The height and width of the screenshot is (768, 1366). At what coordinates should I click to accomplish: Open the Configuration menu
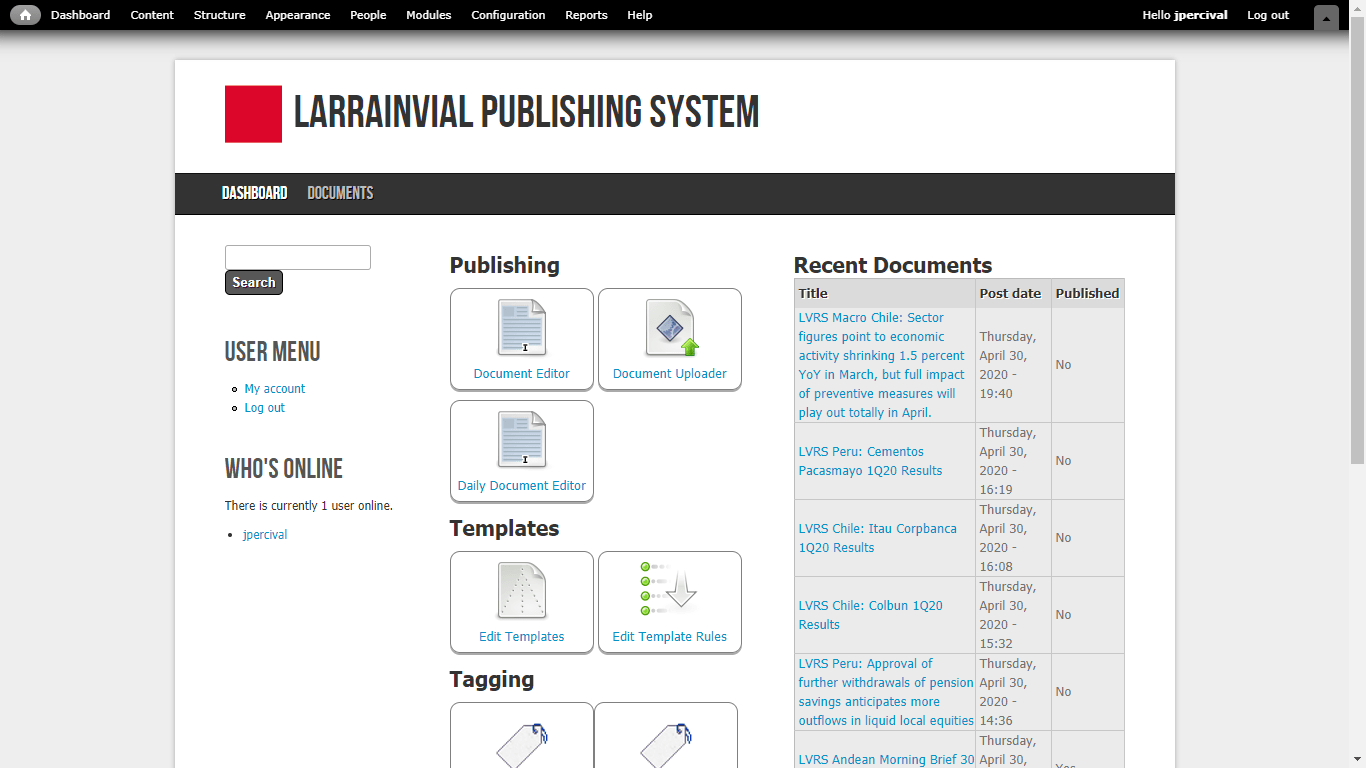(508, 14)
